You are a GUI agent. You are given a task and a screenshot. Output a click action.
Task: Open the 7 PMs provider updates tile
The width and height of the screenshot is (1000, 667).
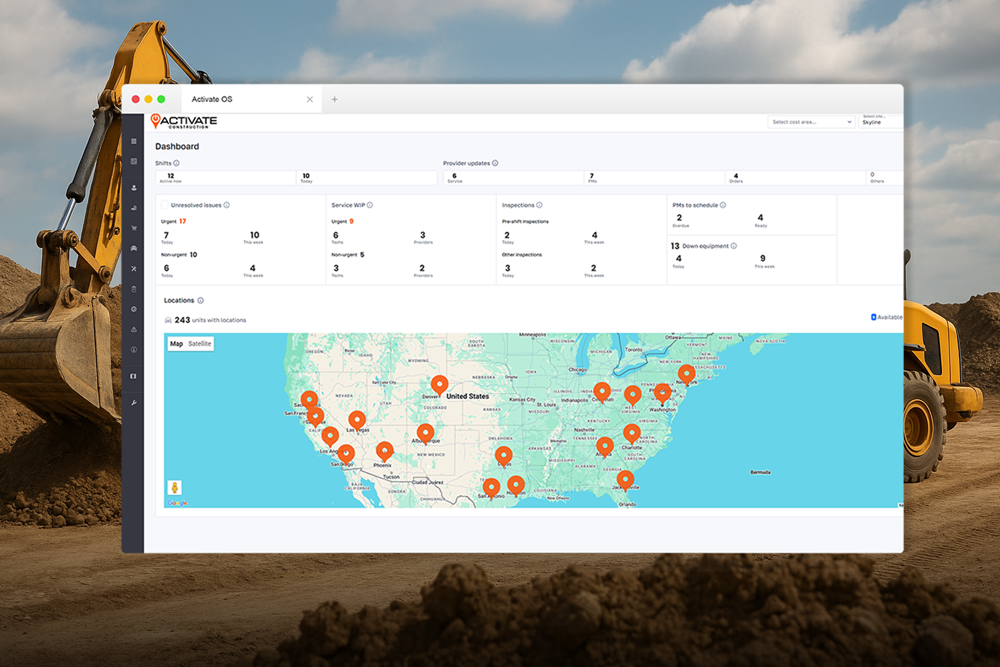click(x=654, y=178)
